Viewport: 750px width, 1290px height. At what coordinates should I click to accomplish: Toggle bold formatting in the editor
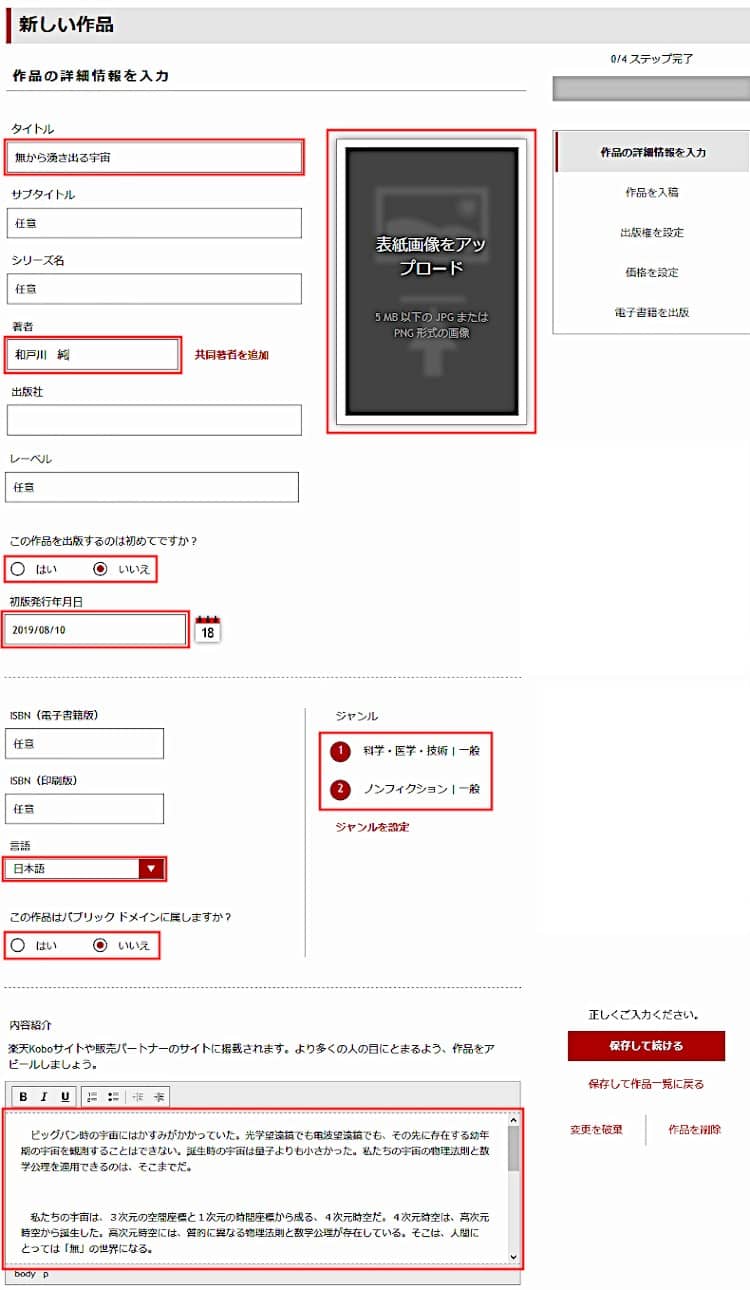coord(24,1096)
